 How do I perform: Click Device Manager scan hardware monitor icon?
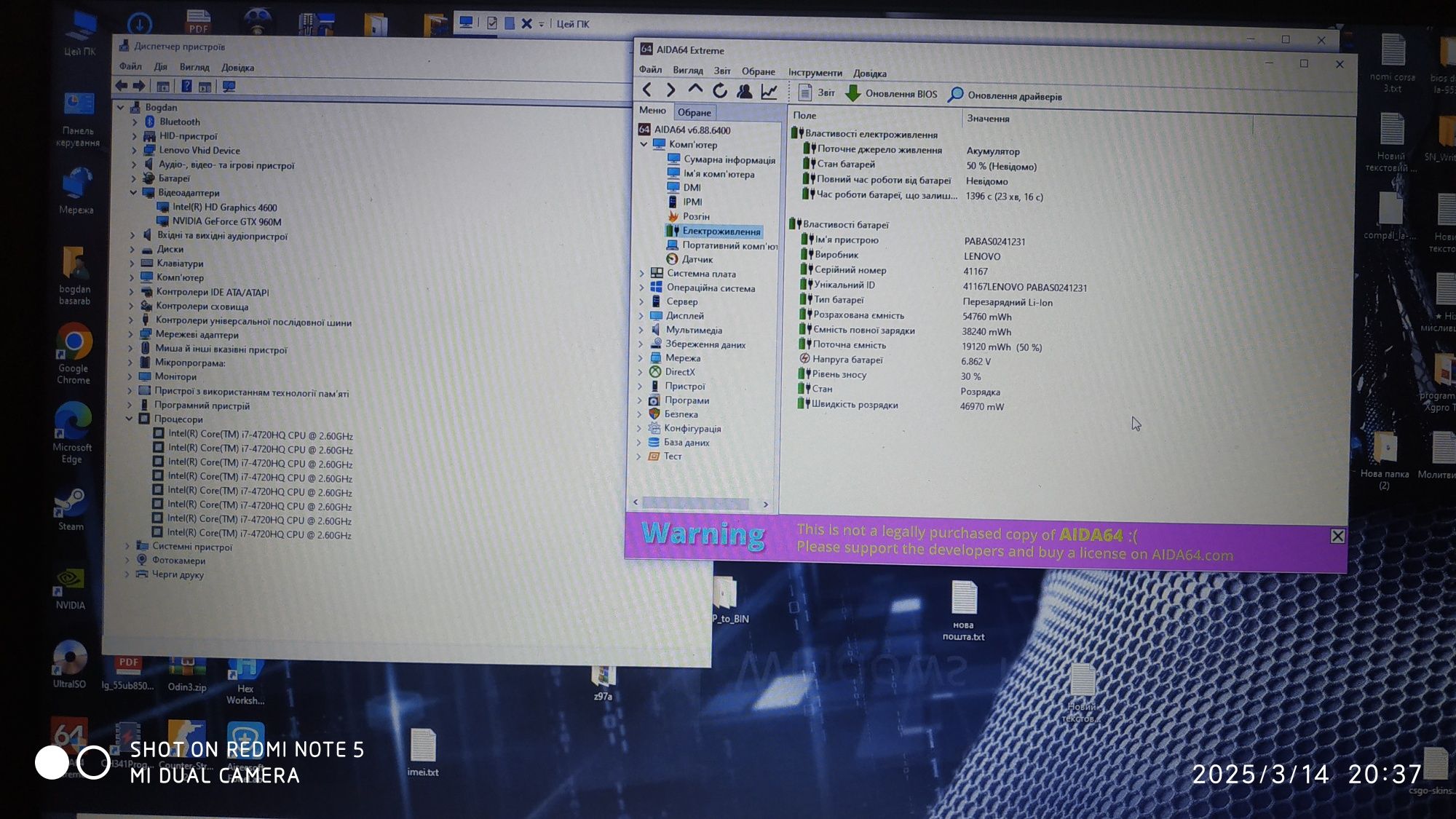coord(229,87)
